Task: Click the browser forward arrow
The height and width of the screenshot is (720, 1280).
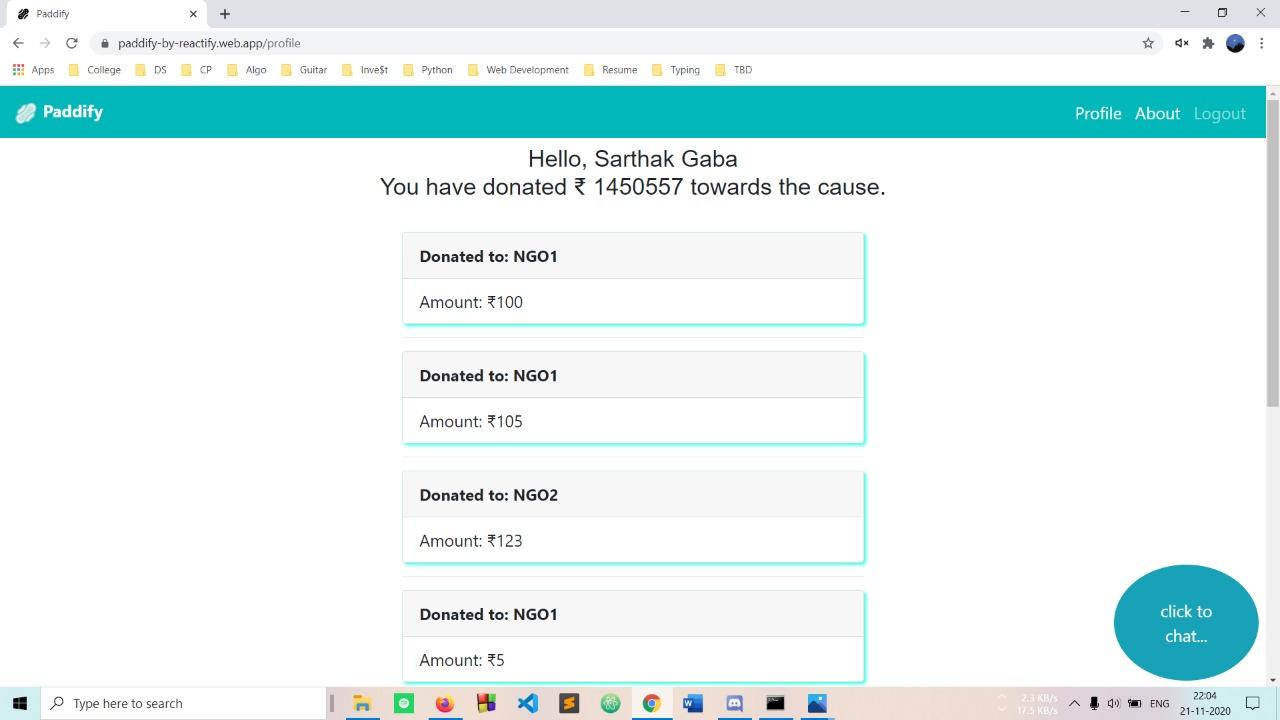Action: (x=45, y=43)
